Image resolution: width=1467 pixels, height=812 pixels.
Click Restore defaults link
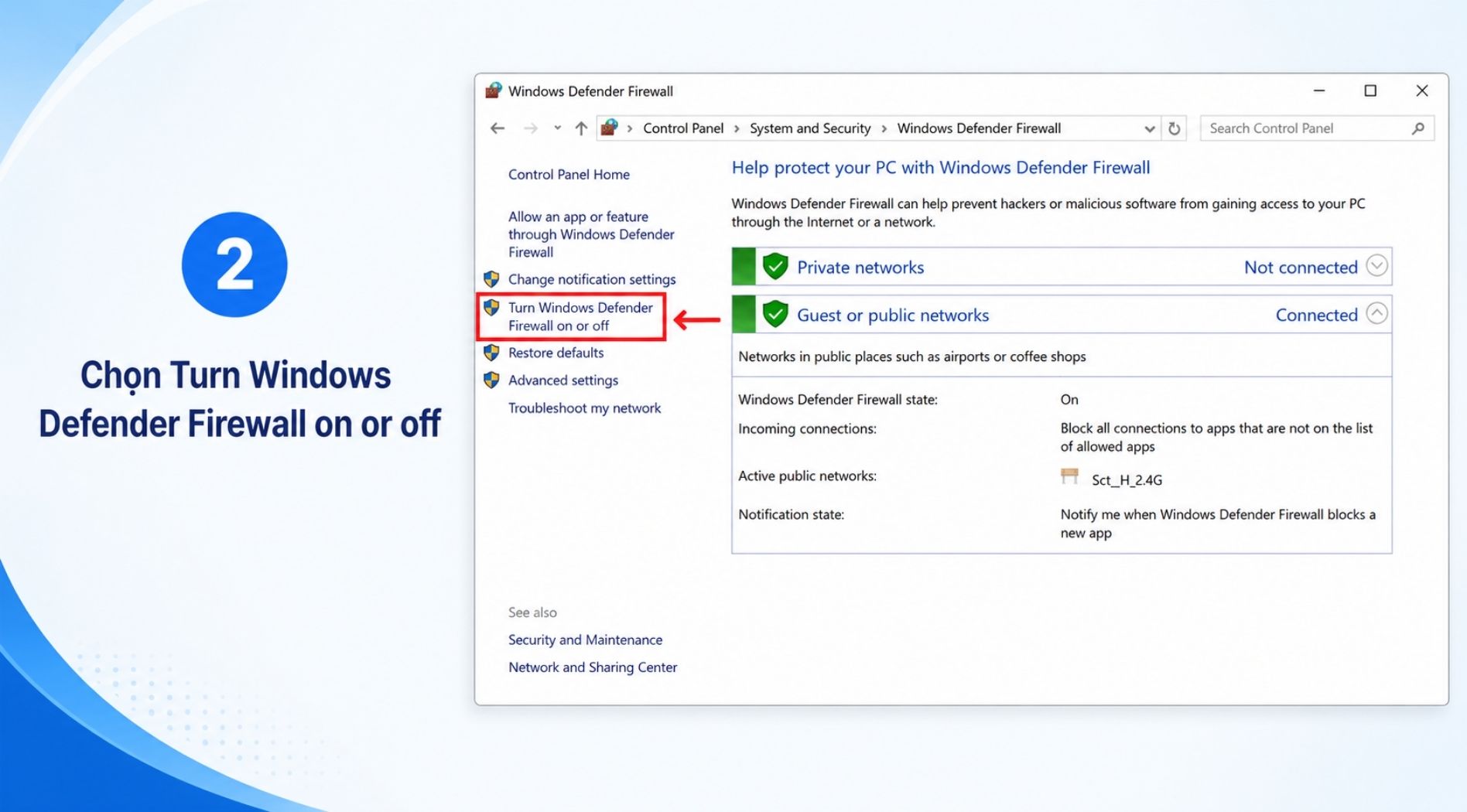coord(556,353)
